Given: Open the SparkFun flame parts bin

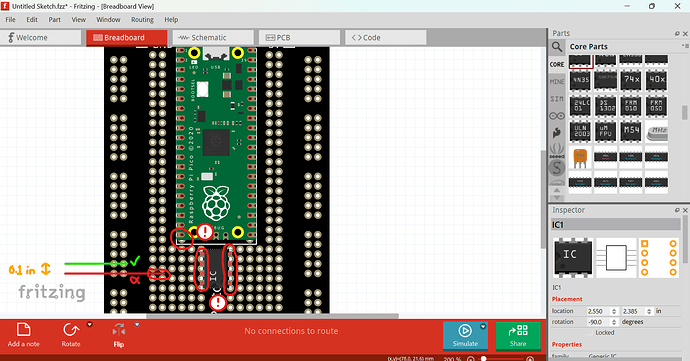Looking at the screenshot, I should (x=557, y=132).
